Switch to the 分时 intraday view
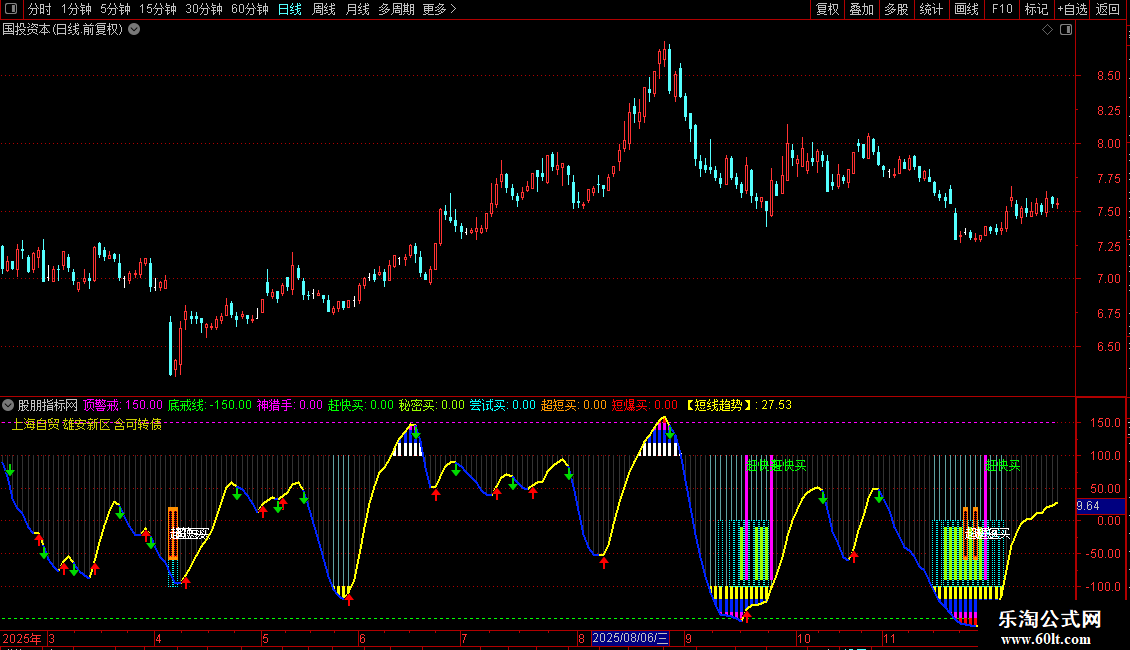Viewport: 1130px width, 650px height. point(39,10)
